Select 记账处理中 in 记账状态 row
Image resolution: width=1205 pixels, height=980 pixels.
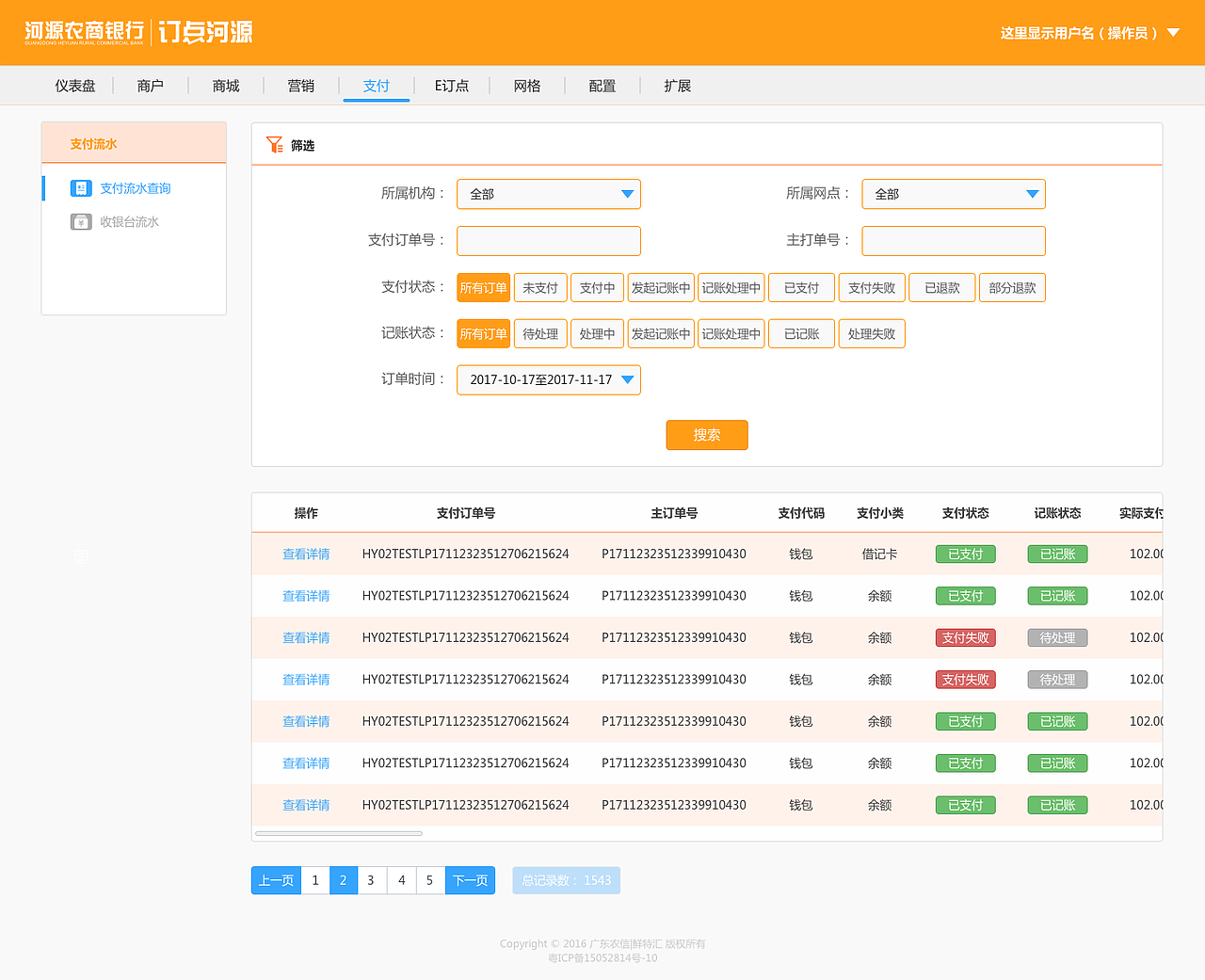point(731,334)
